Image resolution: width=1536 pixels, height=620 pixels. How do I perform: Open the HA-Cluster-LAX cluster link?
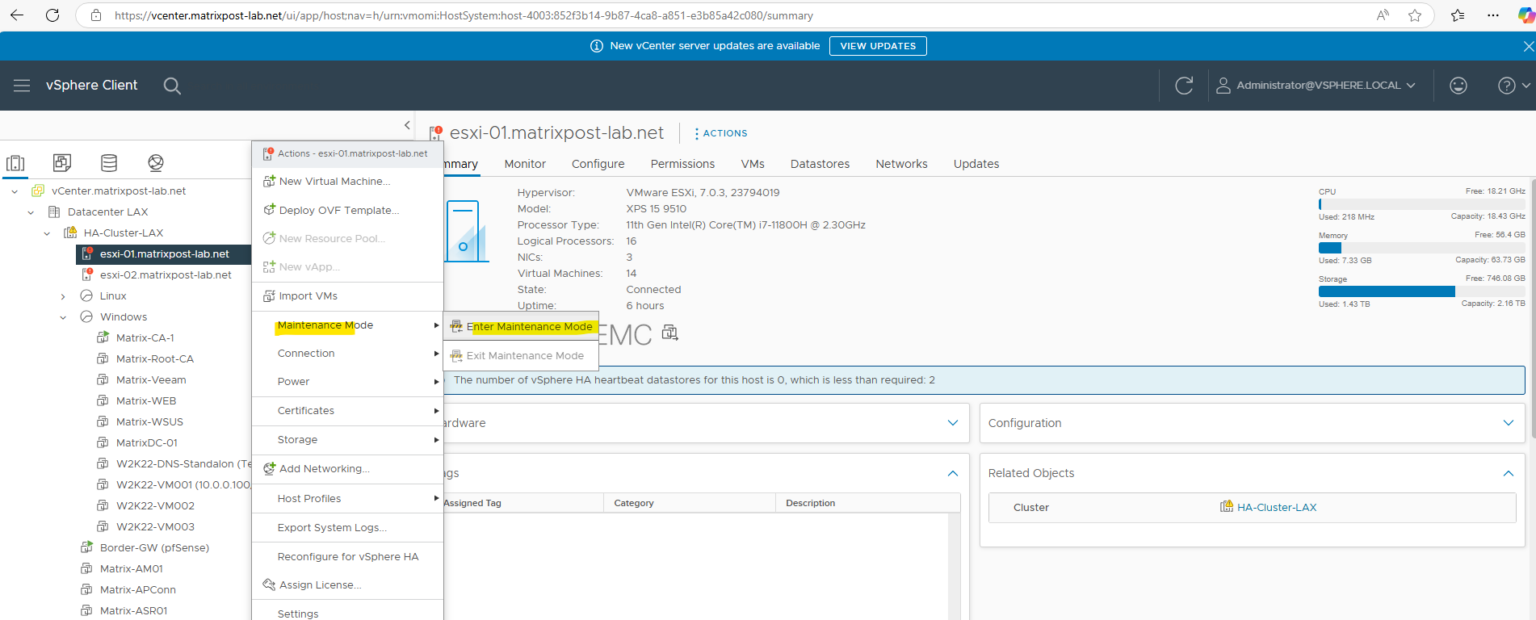click(x=1278, y=507)
